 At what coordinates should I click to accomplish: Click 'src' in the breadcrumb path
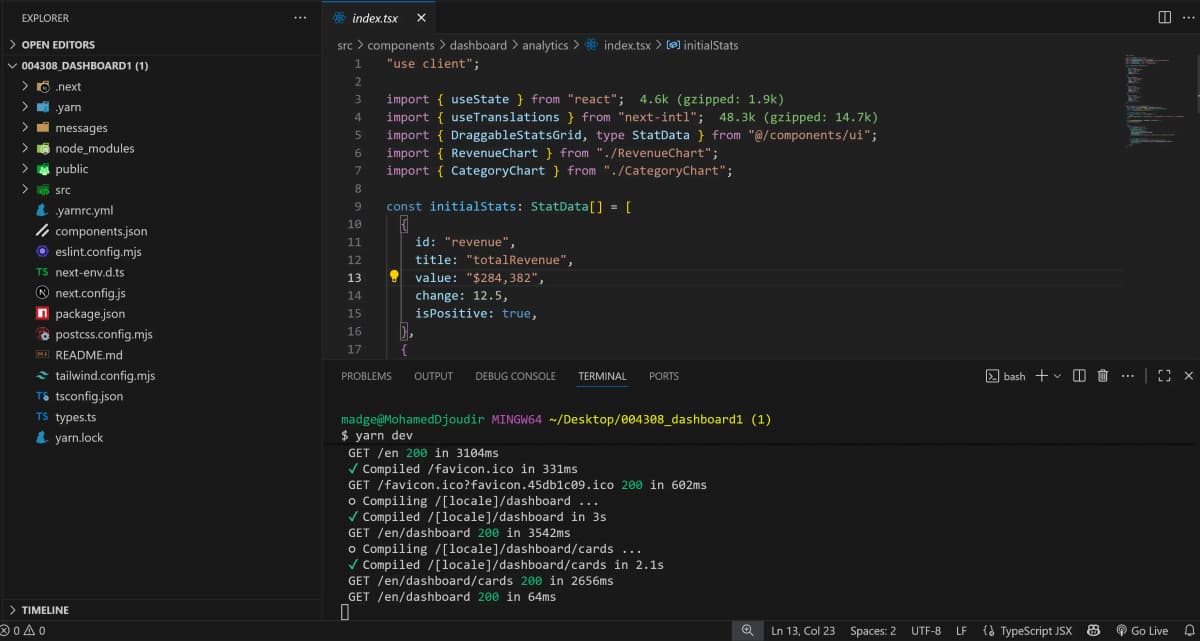(345, 45)
